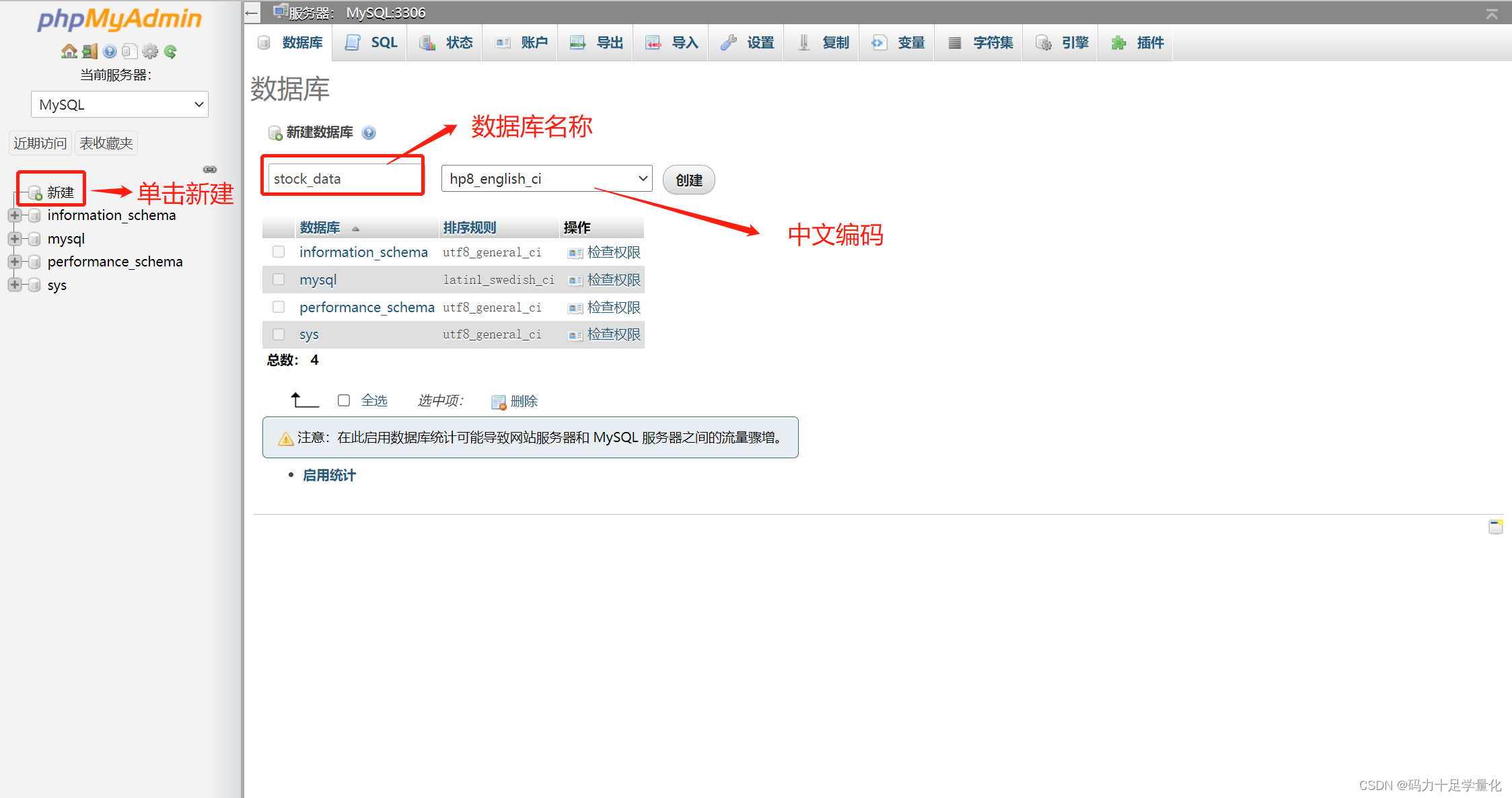Click the privileges icon for sys row
This screenshot has height=798, width=1512.
point(575,335)
